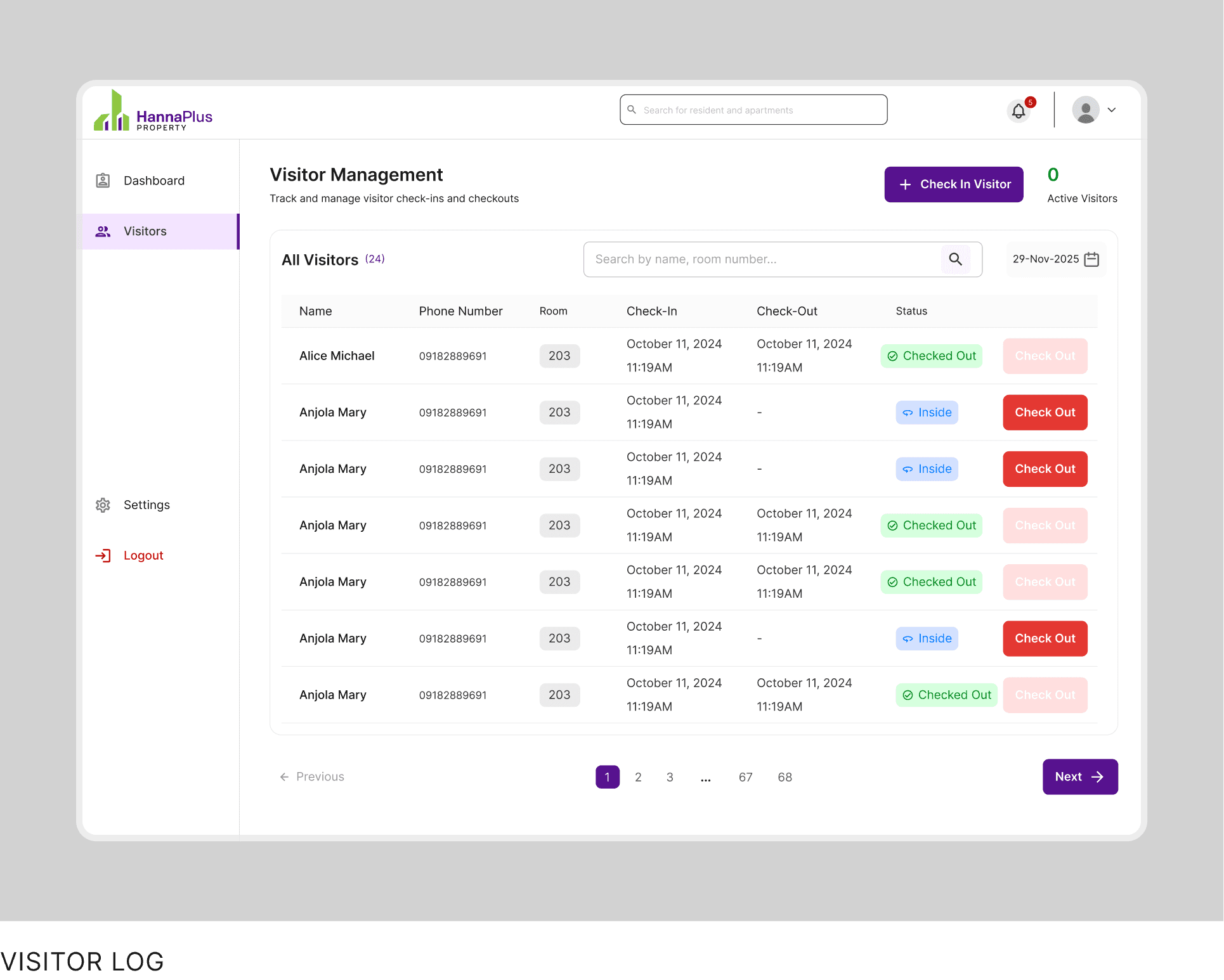Image resolution: width=1224 pixels, height=980 pixels.
Task: Open Settings from the sidebar
Action: (x=146, y=505)
